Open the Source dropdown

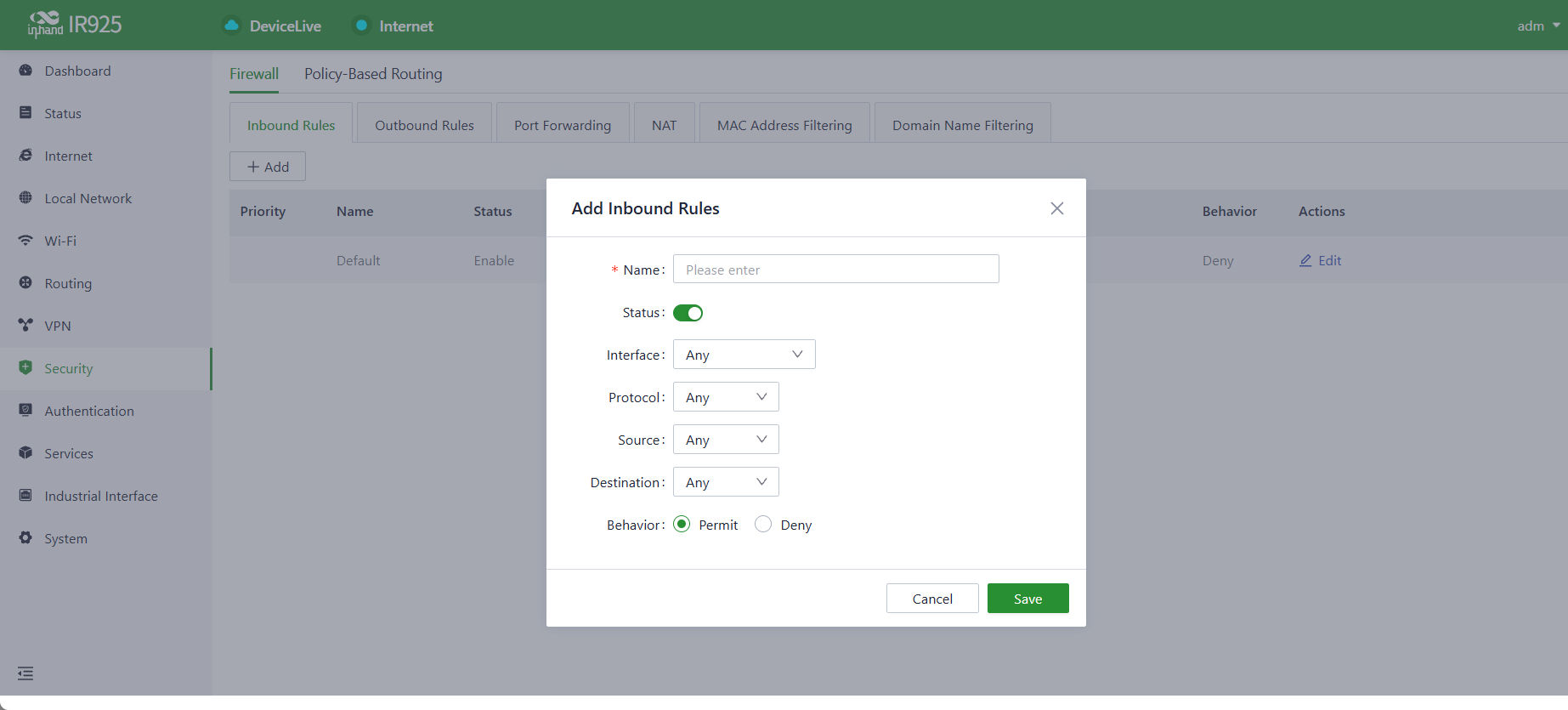click(x=726, y=440)
